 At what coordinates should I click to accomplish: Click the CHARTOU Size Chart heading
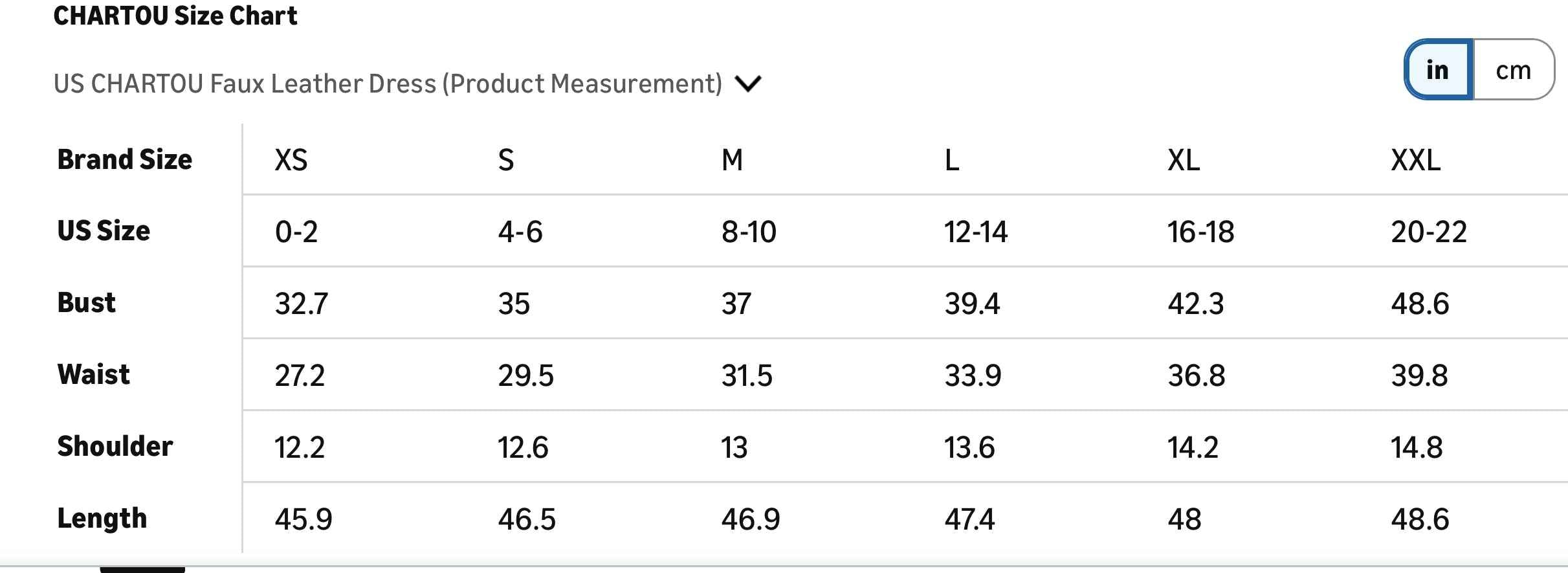coord(175,16)
